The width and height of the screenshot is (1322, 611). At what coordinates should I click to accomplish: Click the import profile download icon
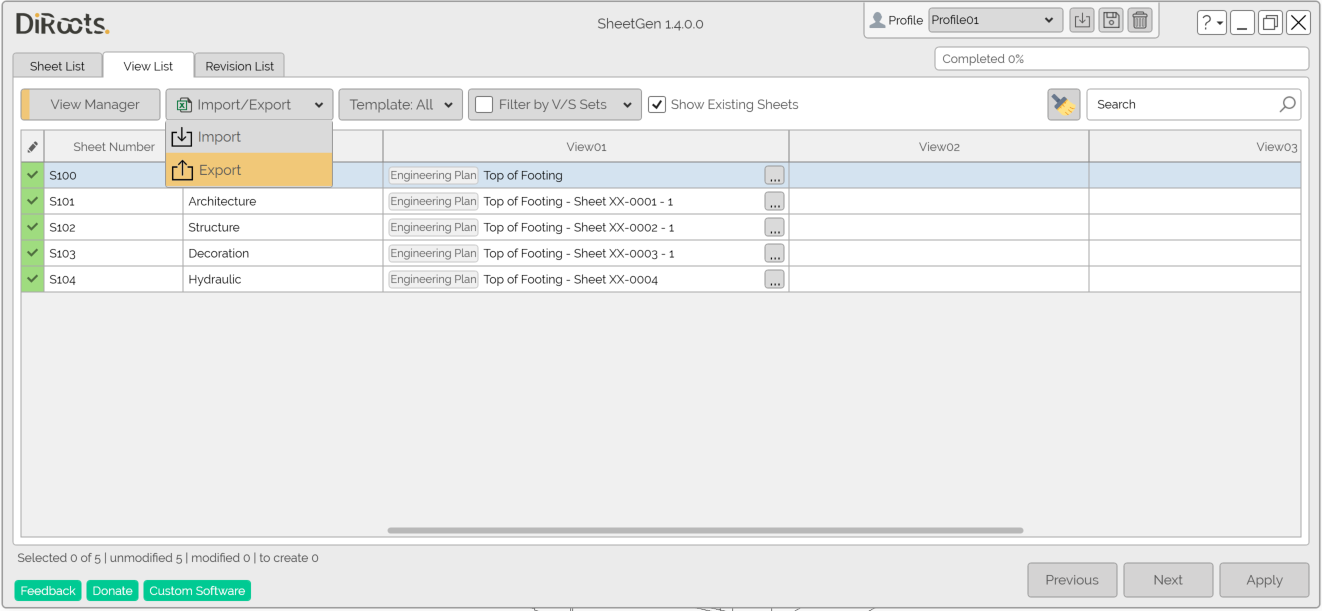coord(1082,20)
